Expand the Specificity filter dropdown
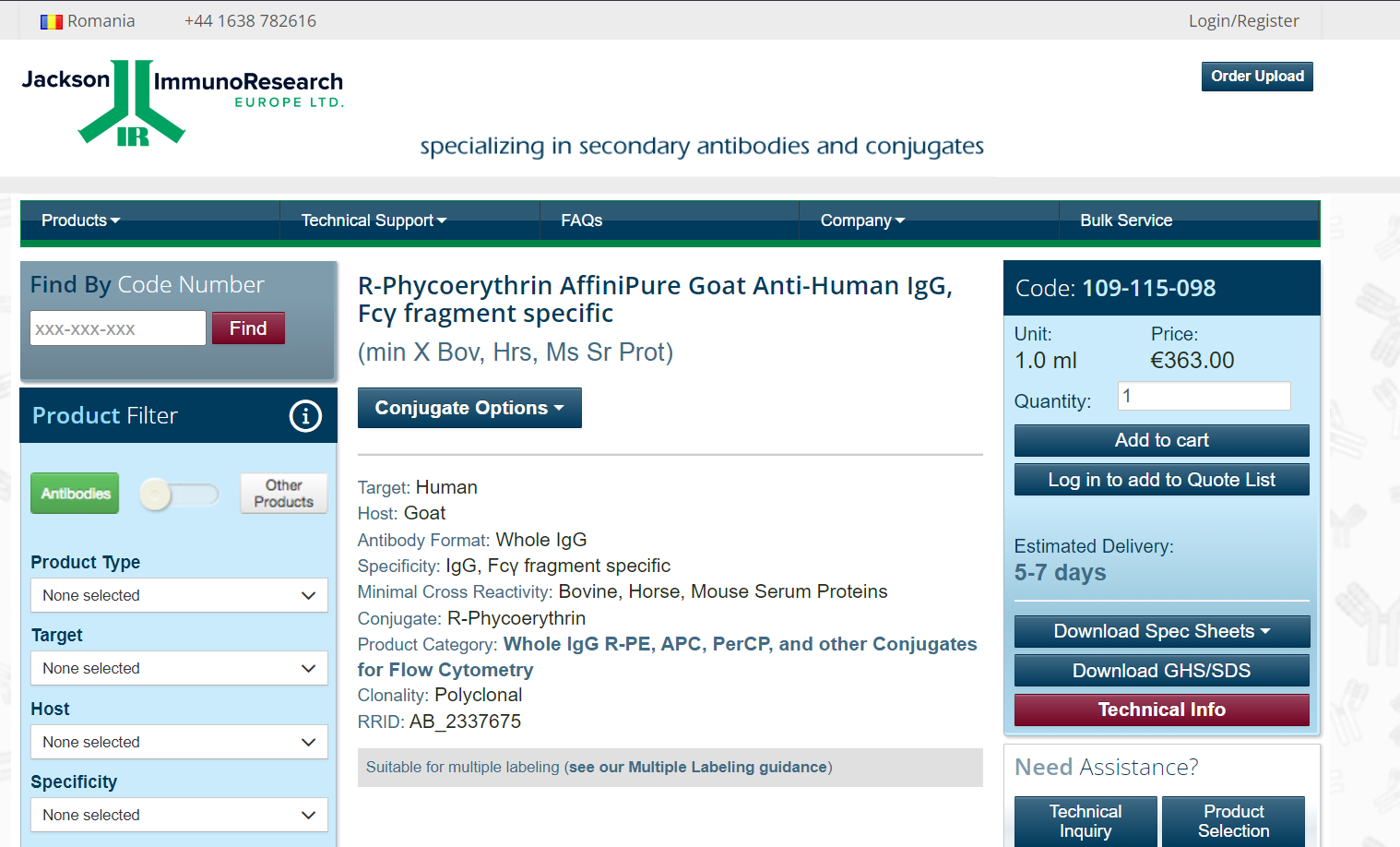Viewport: 1400px width, 847px height. coord(179,815)
